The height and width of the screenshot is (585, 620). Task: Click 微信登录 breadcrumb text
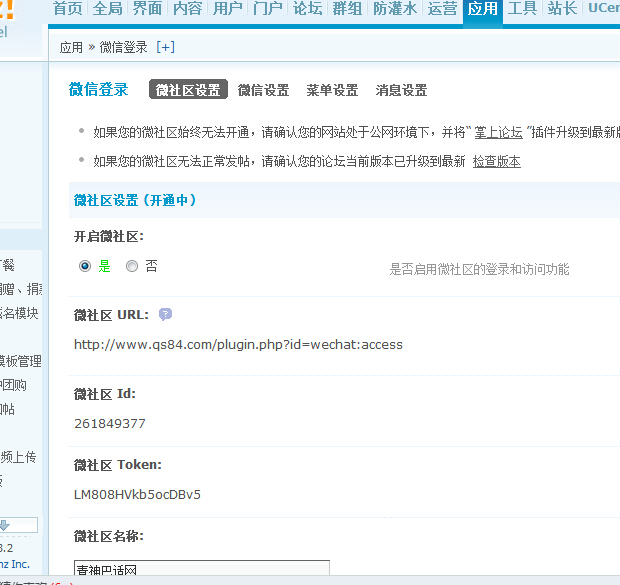pyautogui.click(x=123, y=47)
